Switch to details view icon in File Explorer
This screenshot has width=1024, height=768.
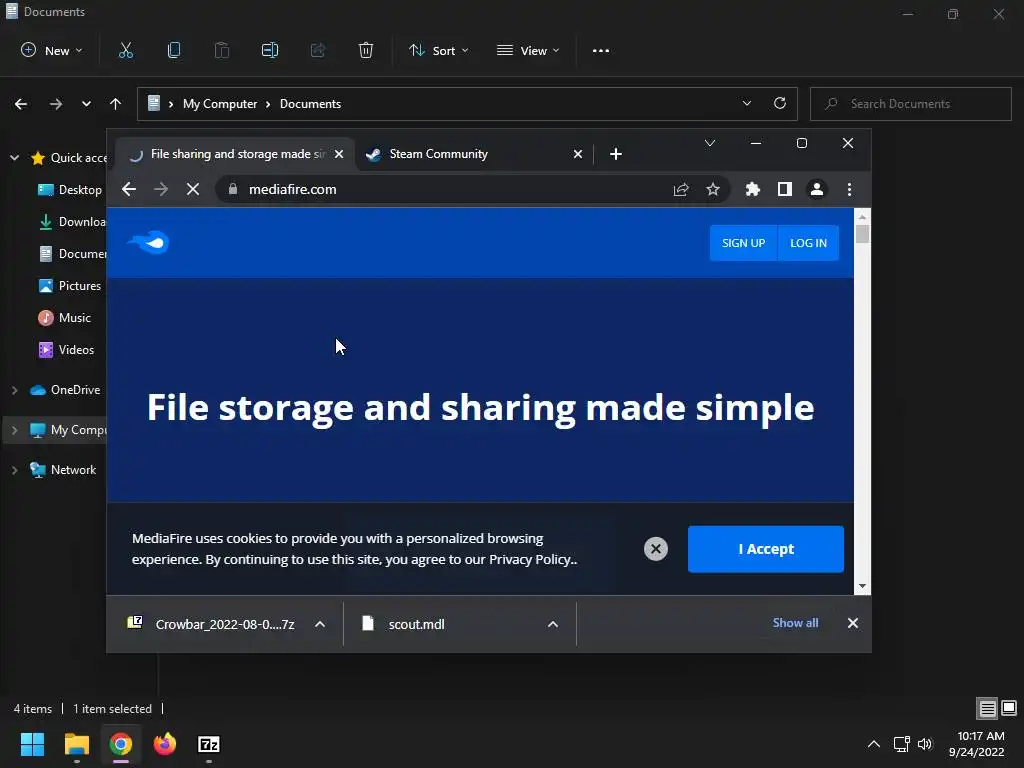click(987, 709)
